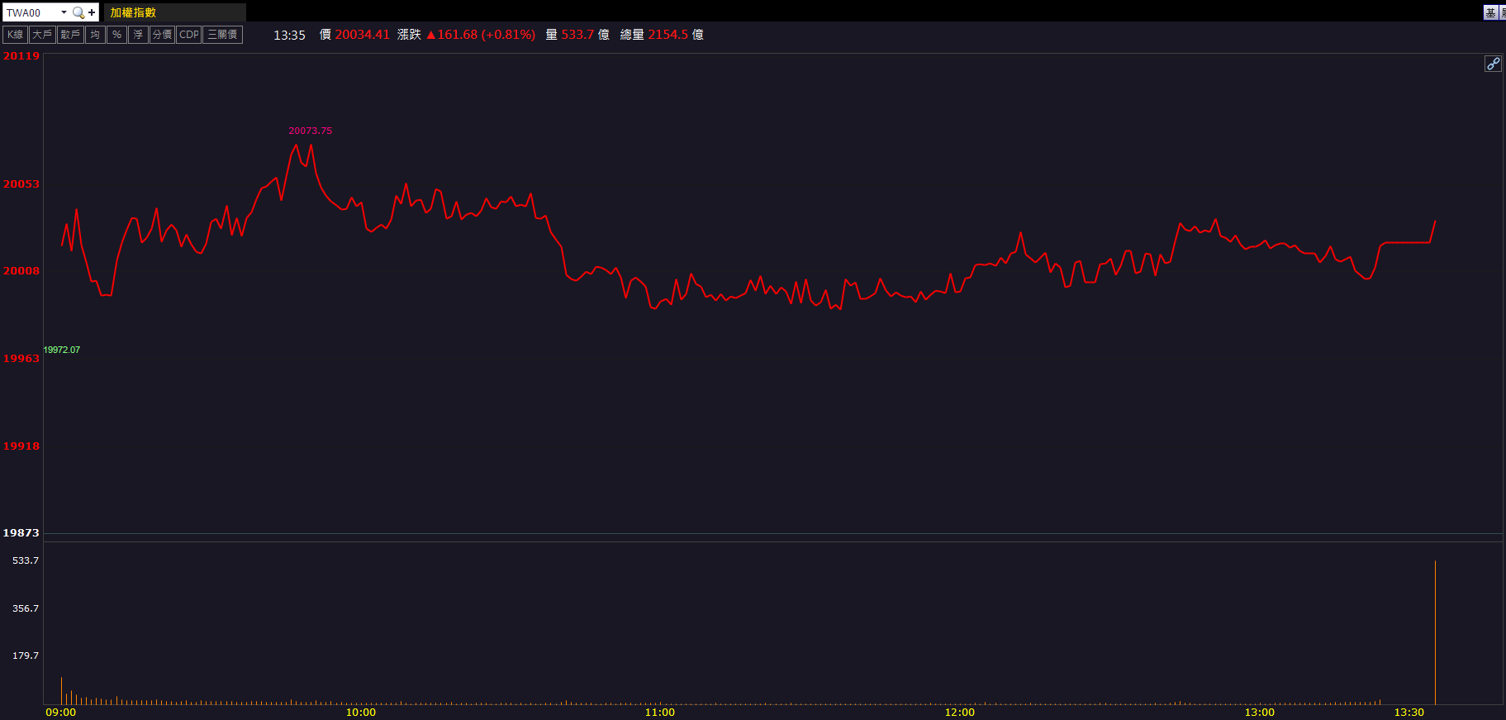Switch to K線 candlestick chart view
The image size is (1506, 720).
click(15, 35)
